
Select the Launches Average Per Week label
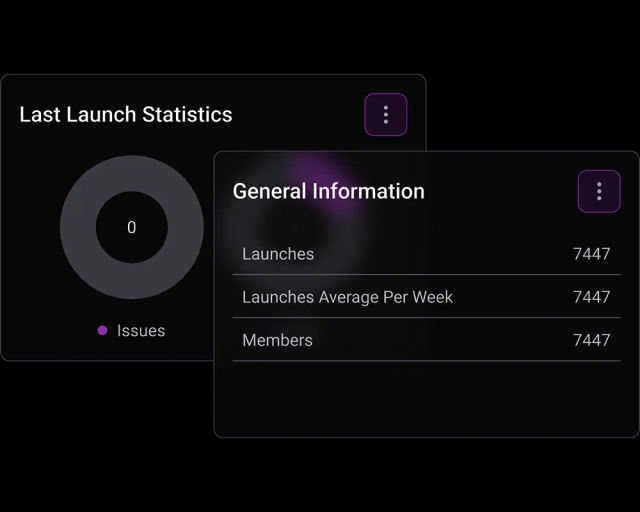pos(347,297)
